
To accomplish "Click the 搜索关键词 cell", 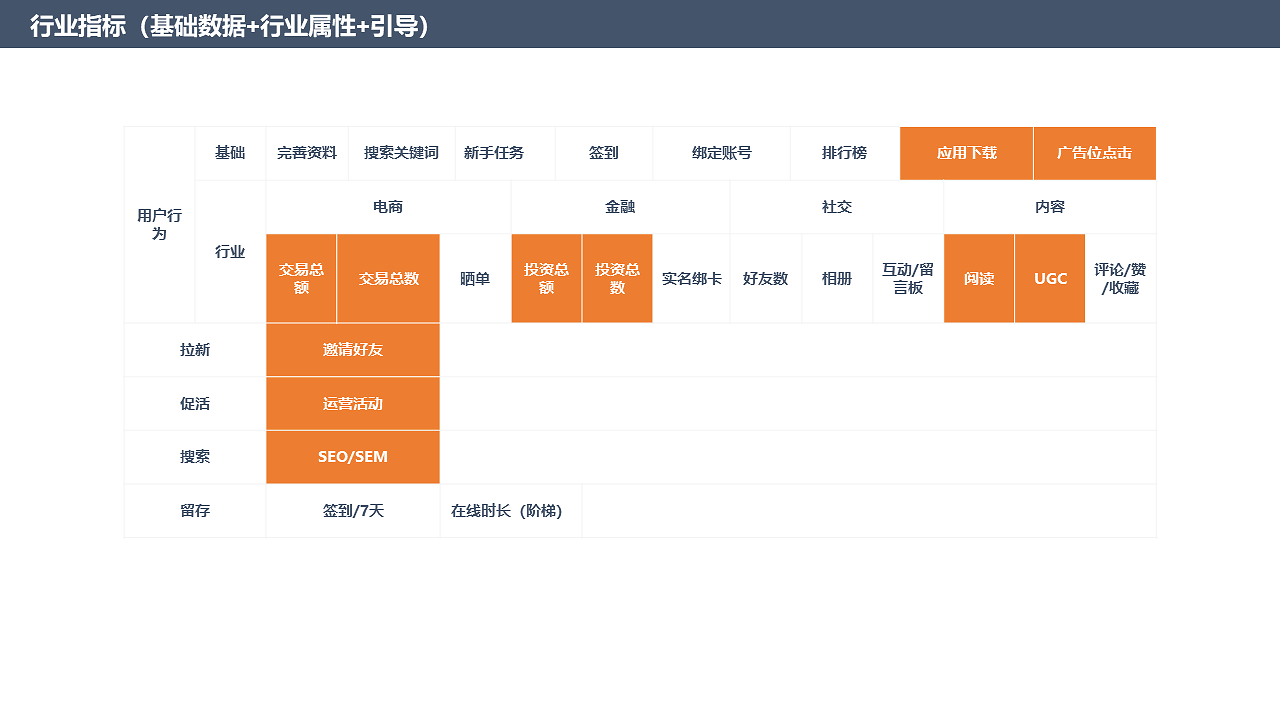I will point(401,153).
